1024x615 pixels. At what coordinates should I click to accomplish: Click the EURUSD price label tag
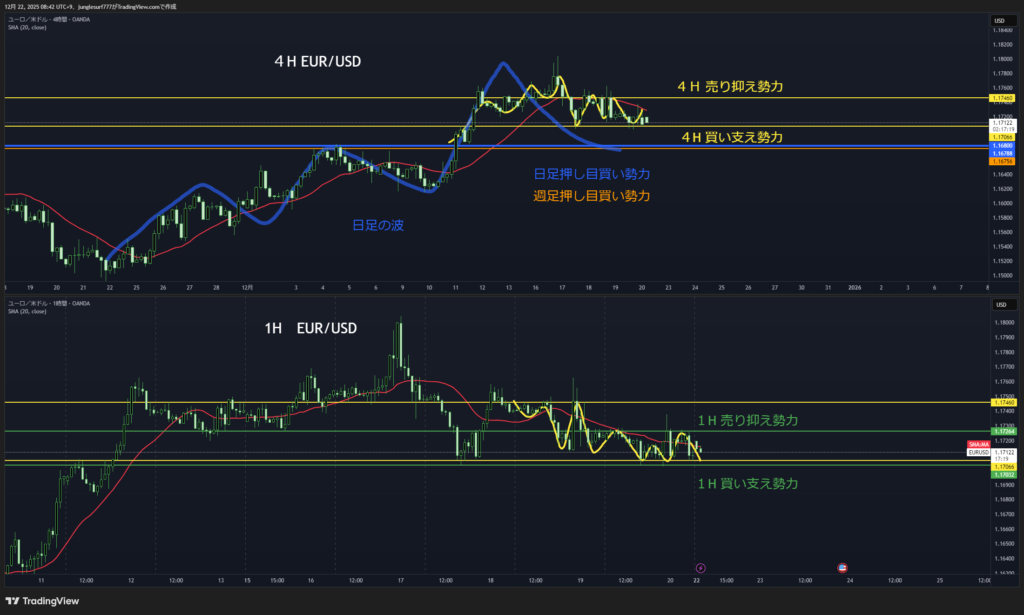pyautogui.click(x=977, y=452)
